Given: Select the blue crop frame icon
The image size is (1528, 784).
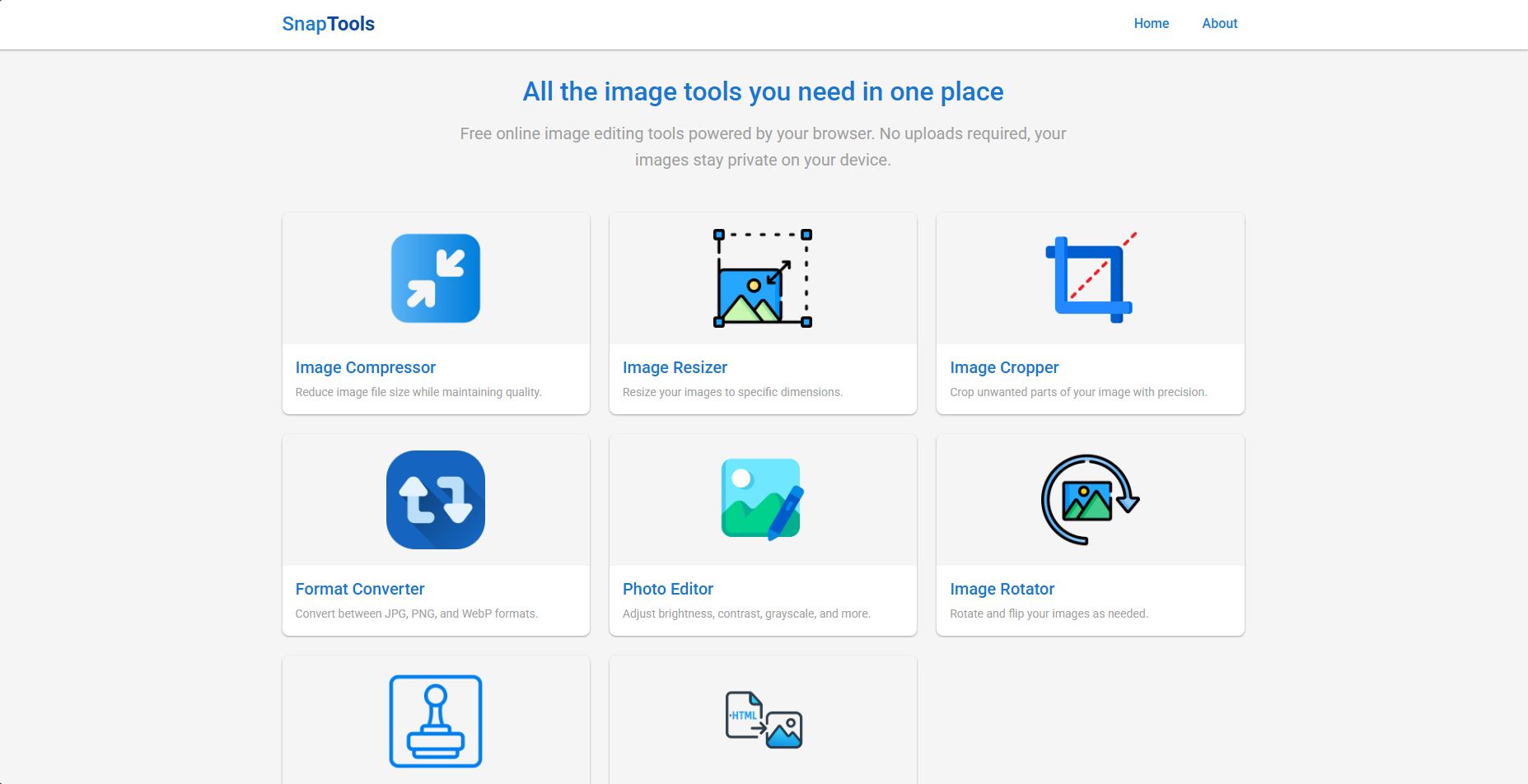Looking at the screenshot, I should click(1090, 278).
